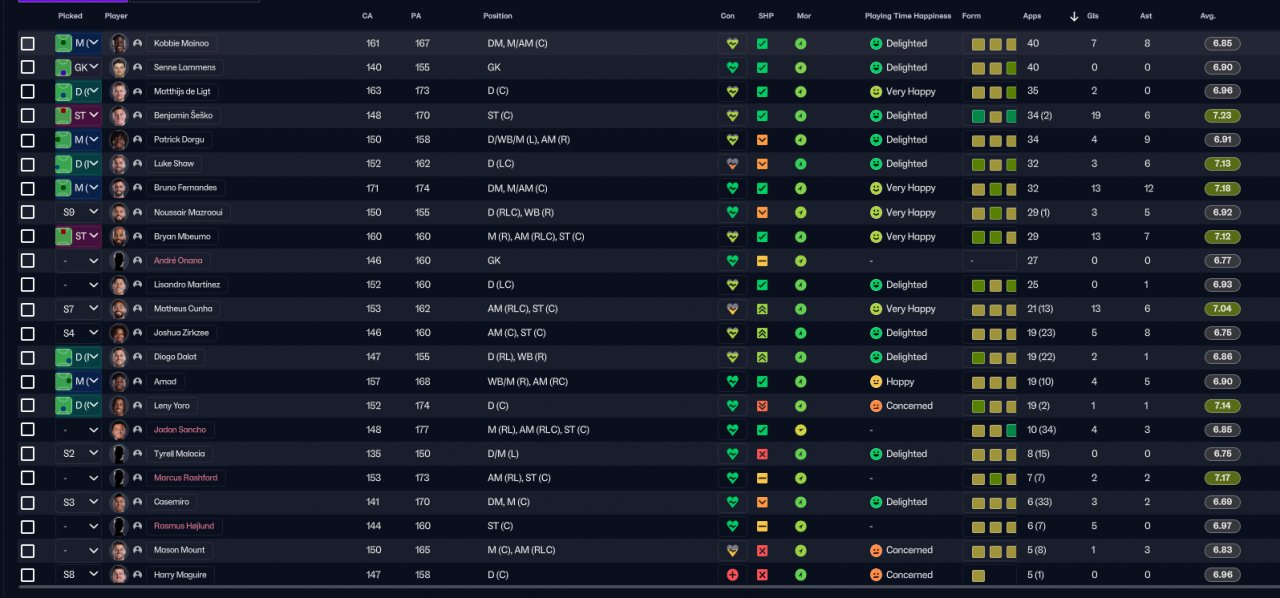Click Patrick Dorgu's orange sharpness icon
1280x598 pixels.
coord(762,140)
